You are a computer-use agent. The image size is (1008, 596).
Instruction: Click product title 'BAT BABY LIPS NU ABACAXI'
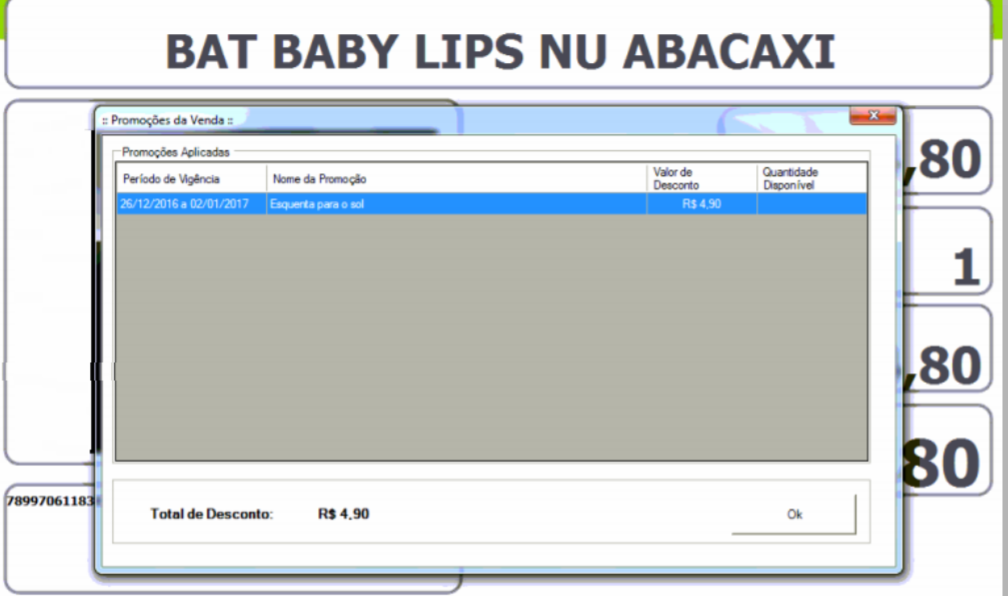pos(500,51)
